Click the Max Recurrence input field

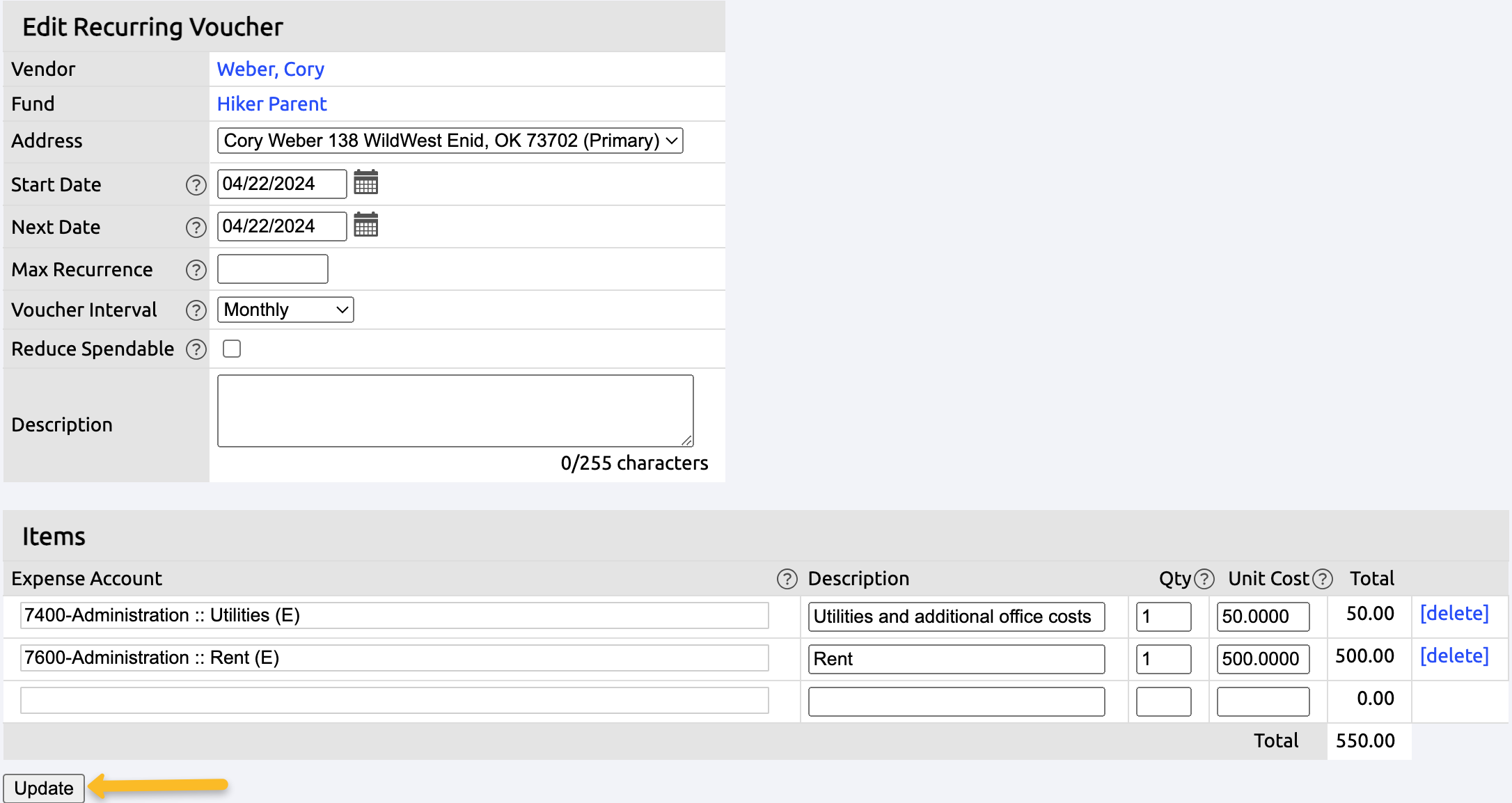(272, 269)
